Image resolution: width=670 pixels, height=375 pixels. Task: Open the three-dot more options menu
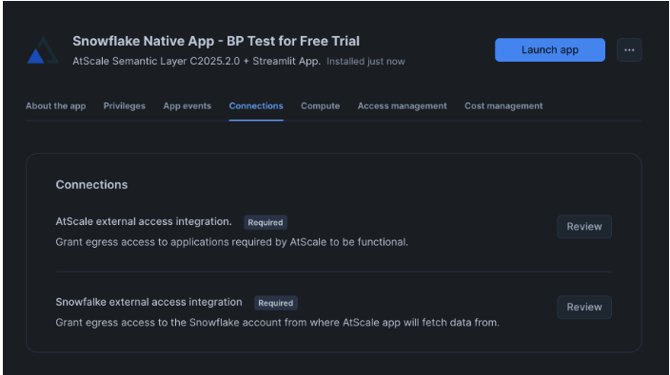tap(629, 50)
